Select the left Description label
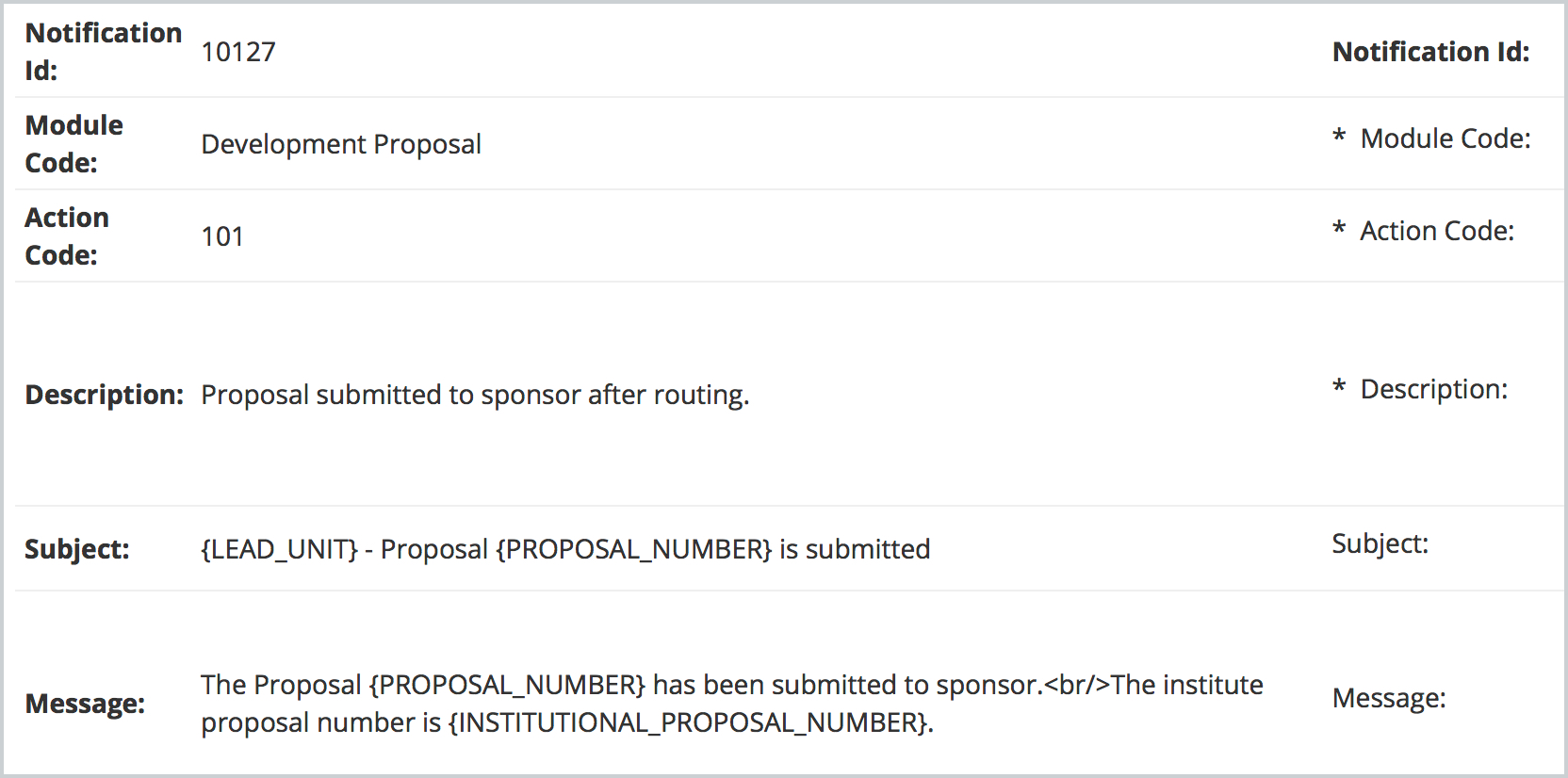This screenshot has height=778, width=1568. (x=104, y=395)
